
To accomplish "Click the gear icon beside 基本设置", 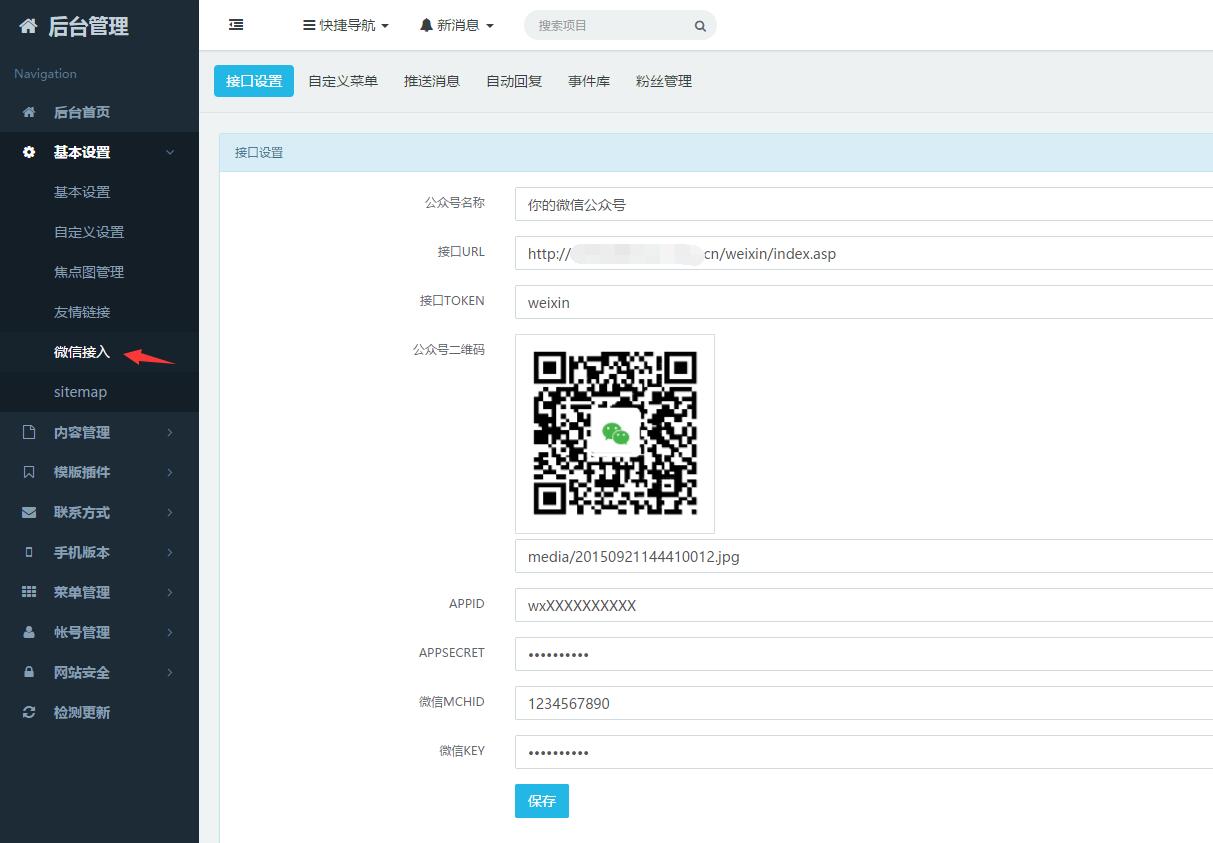I will click(29, 152).
